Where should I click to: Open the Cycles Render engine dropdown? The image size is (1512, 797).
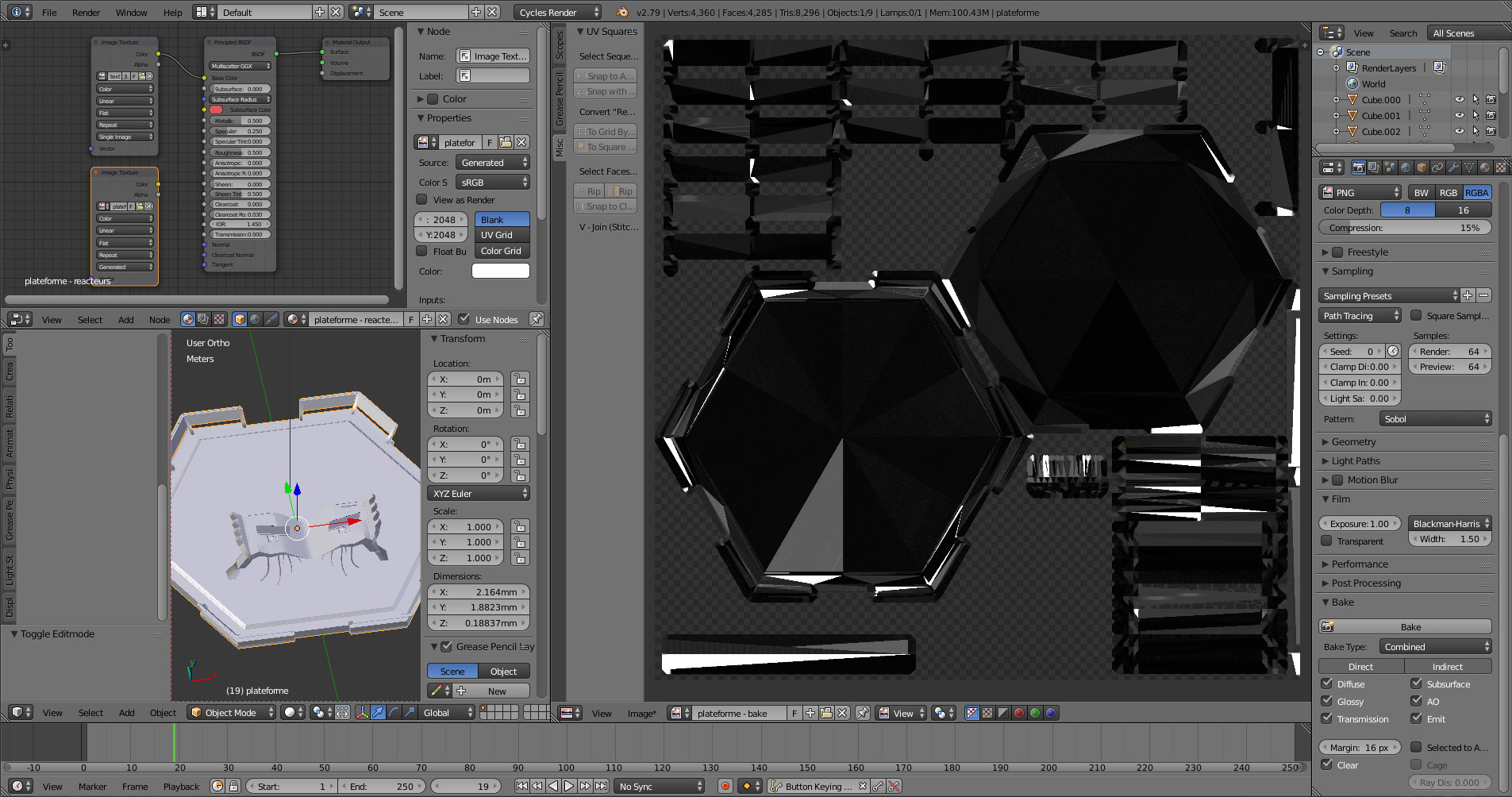558,13
